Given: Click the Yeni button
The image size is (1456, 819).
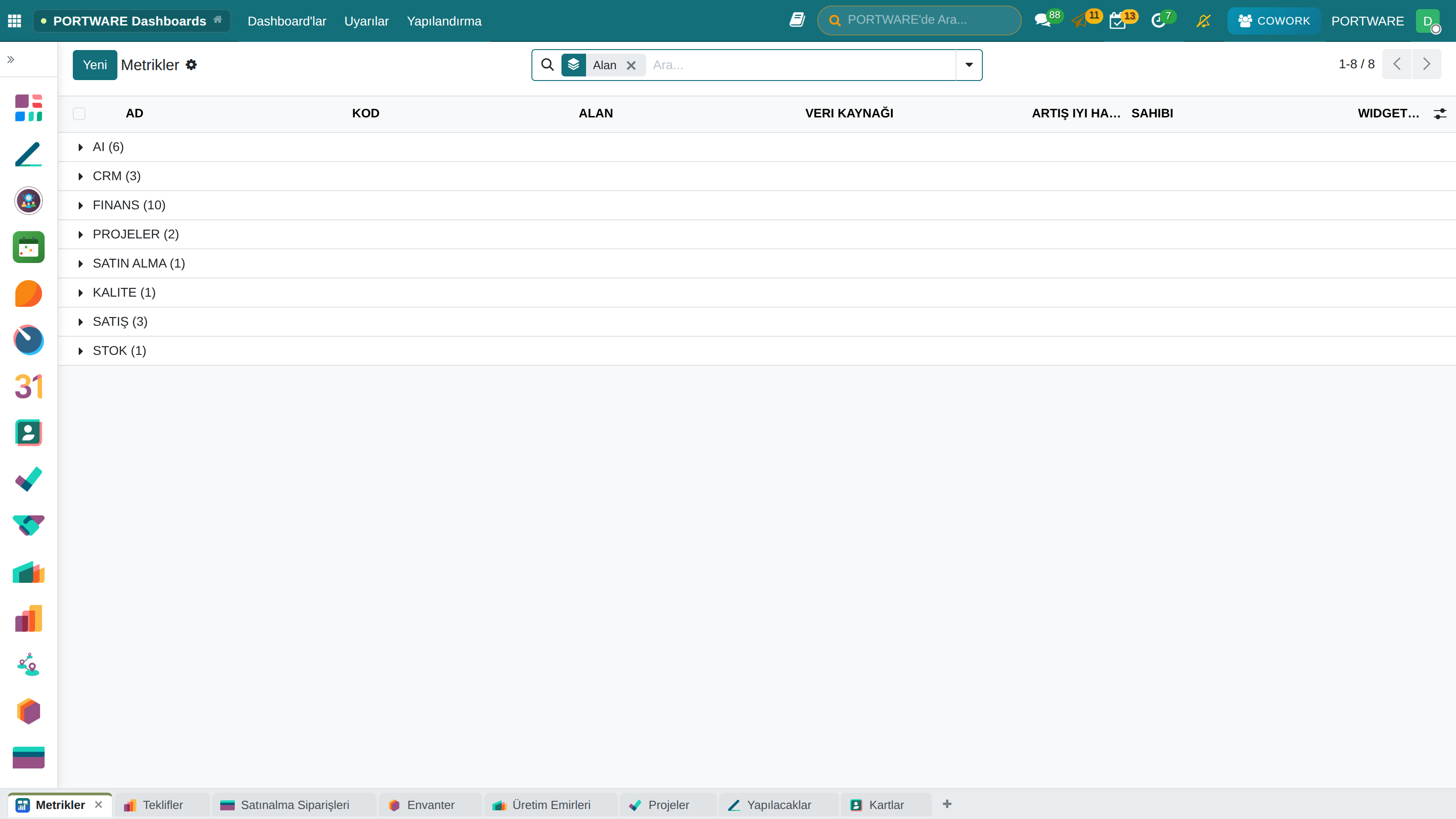Looking at the screenshot, I should 95,65.
